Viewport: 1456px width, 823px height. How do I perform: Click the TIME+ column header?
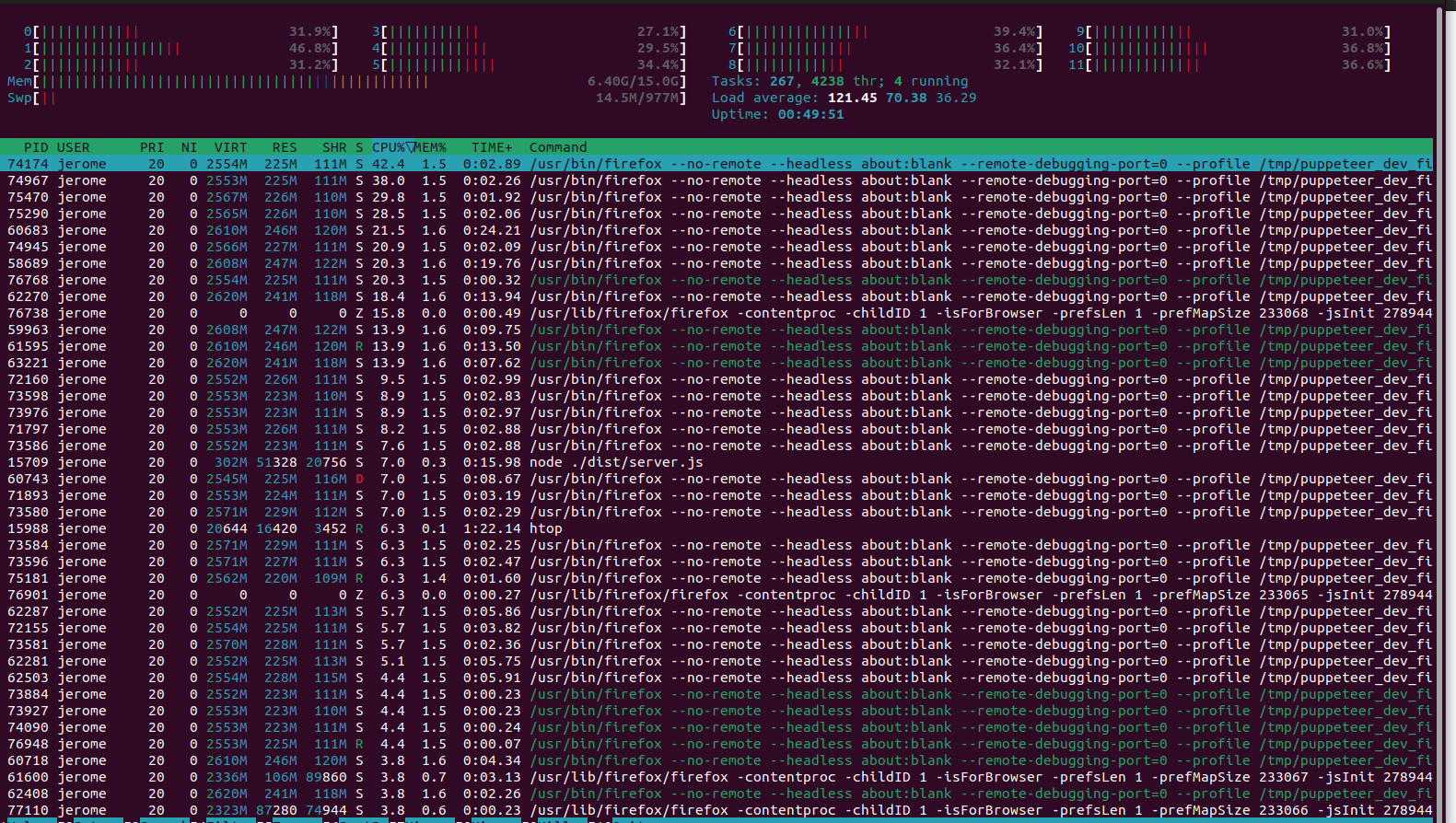pos(492,147)
